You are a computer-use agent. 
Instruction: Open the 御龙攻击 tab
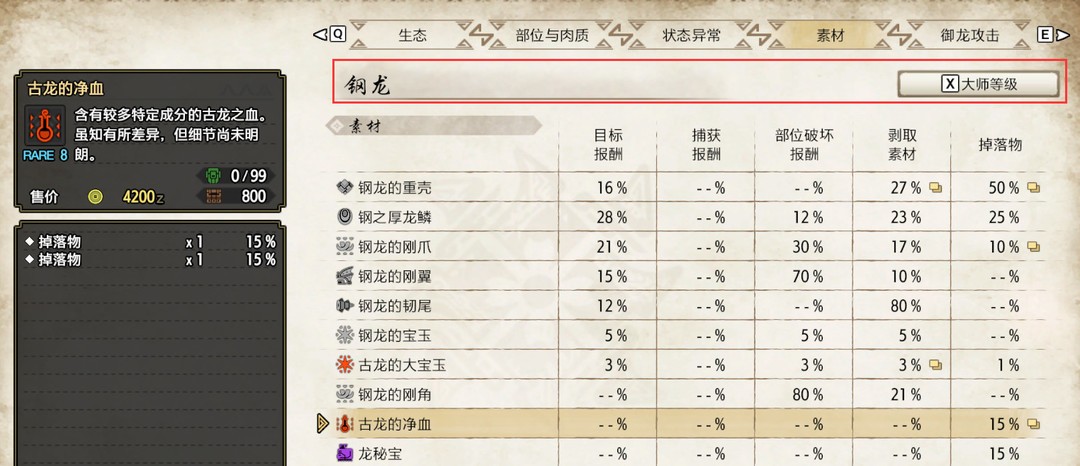click(969, 35)
